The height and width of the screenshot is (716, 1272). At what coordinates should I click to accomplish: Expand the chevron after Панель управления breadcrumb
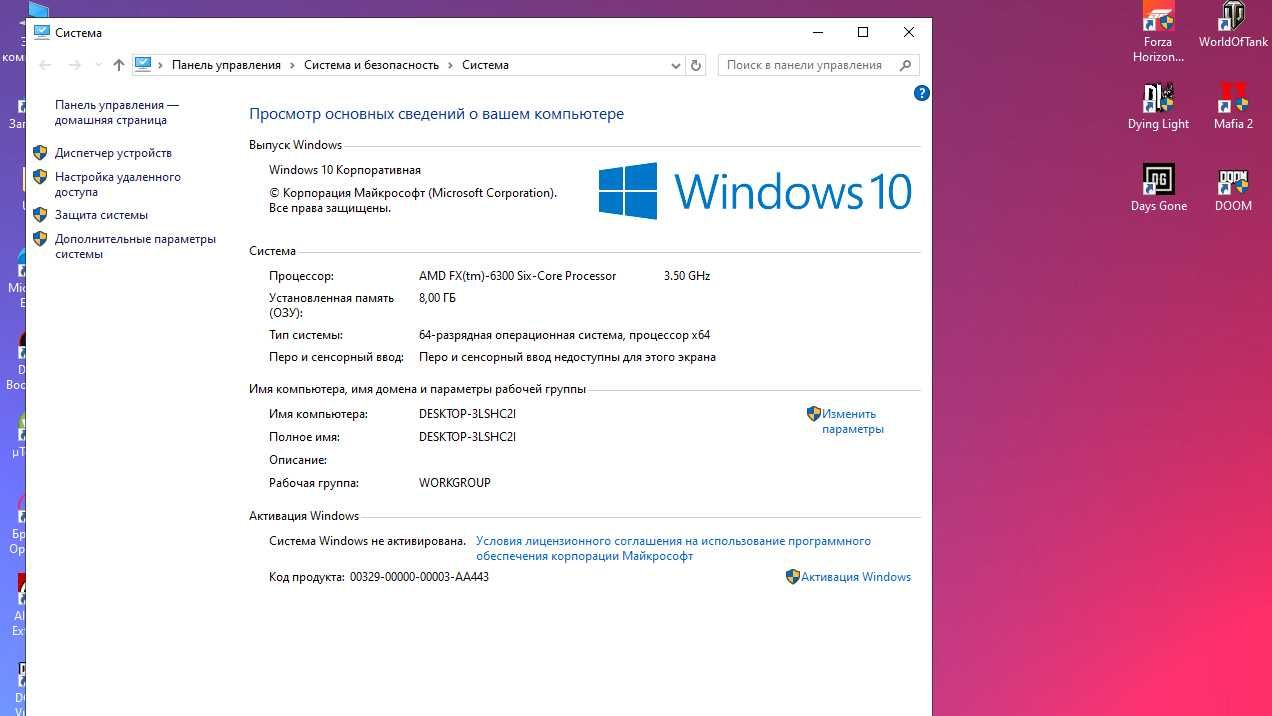click(293, 65)
